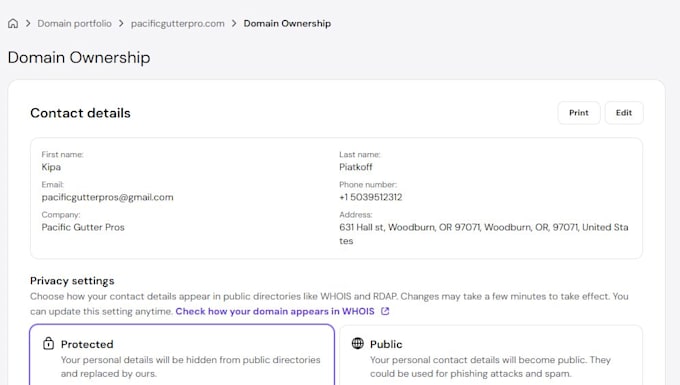
Task: Open pacificgutterpro.com breadcrumb link
Action: point(178,23)
